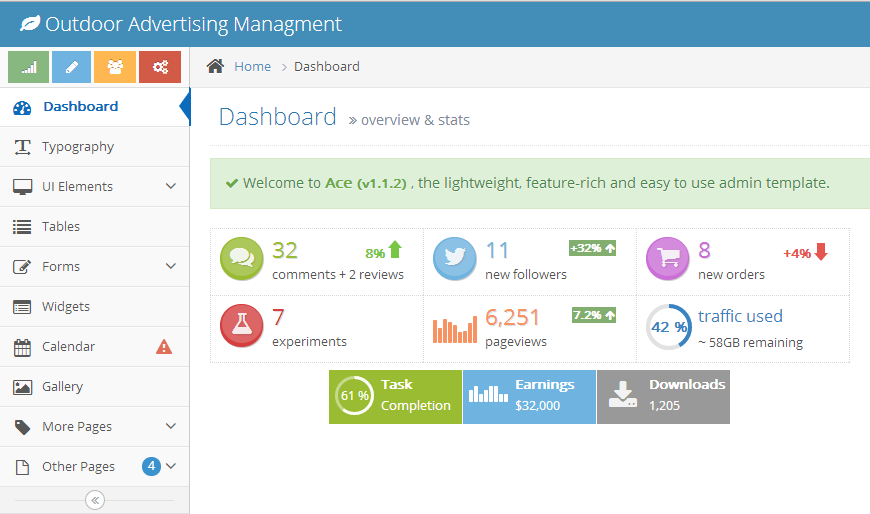Click the Downloads 1,205 button
The height and width of the screenshot is (514, 870).
[x=663, y=396]
